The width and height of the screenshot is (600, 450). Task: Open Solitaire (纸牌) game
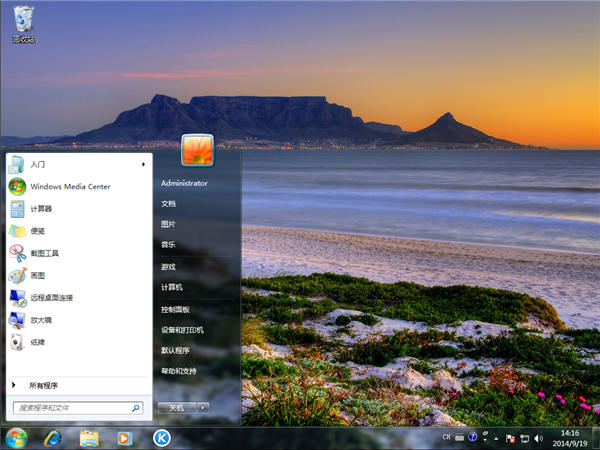point(38,342)
